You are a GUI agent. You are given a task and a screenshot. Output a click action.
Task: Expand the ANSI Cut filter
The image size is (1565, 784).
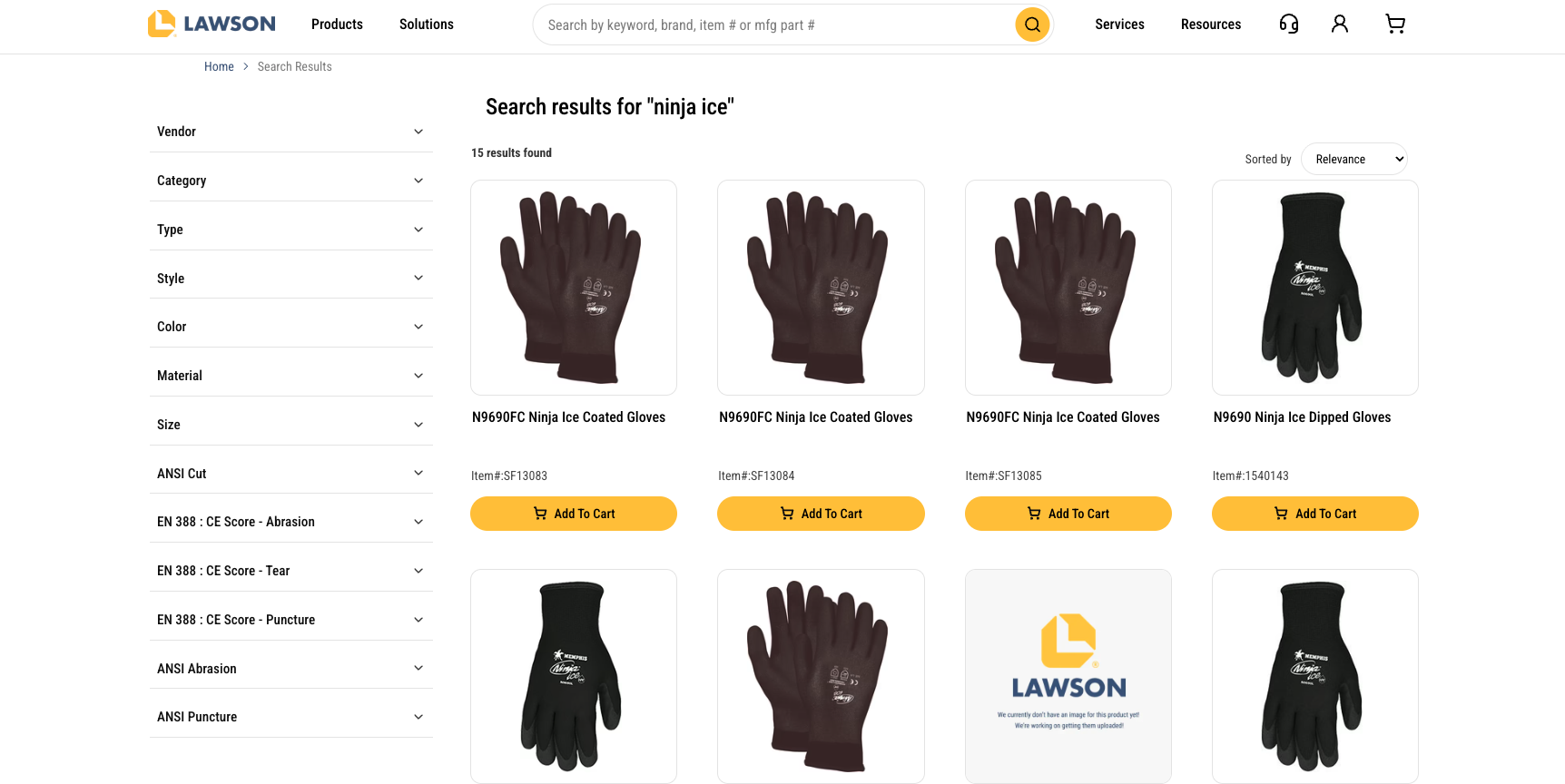coord(291,474)
